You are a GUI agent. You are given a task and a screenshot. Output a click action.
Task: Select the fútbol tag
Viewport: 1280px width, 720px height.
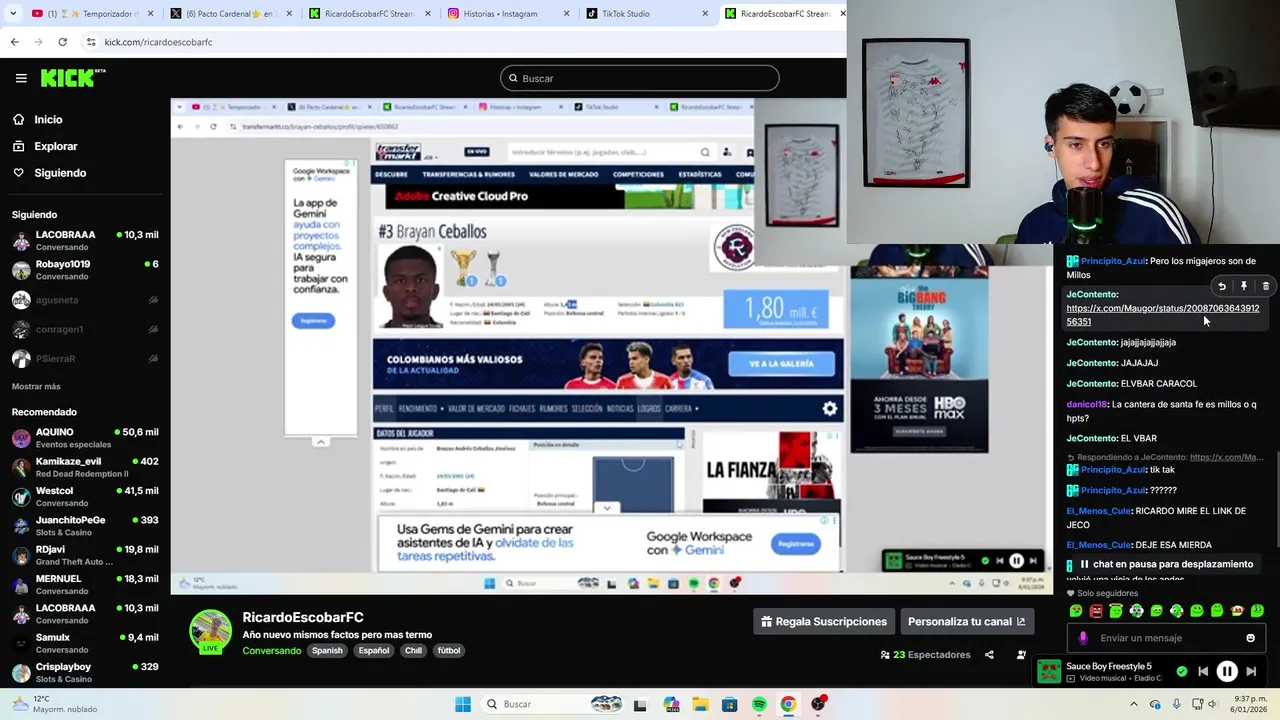(x=449, y=651)
